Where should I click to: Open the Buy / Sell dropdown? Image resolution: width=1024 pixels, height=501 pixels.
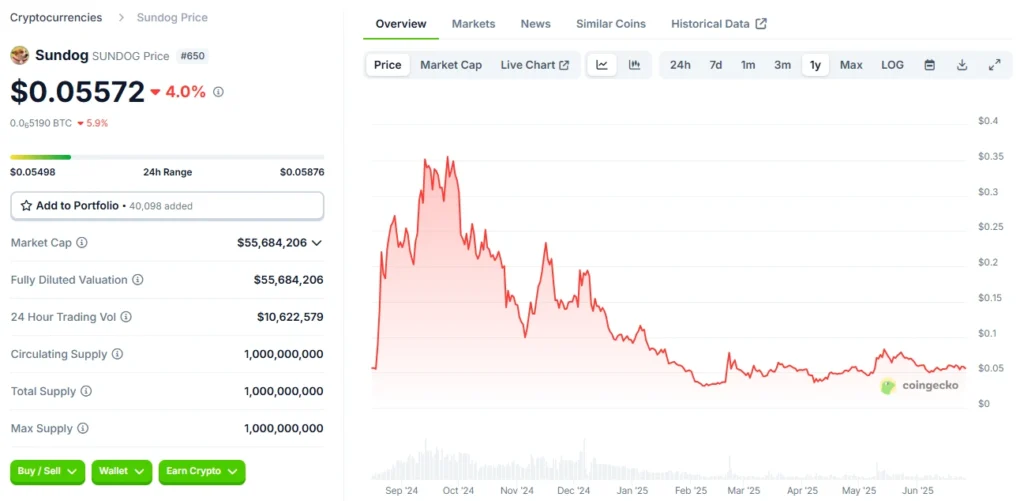coord(47,472)
